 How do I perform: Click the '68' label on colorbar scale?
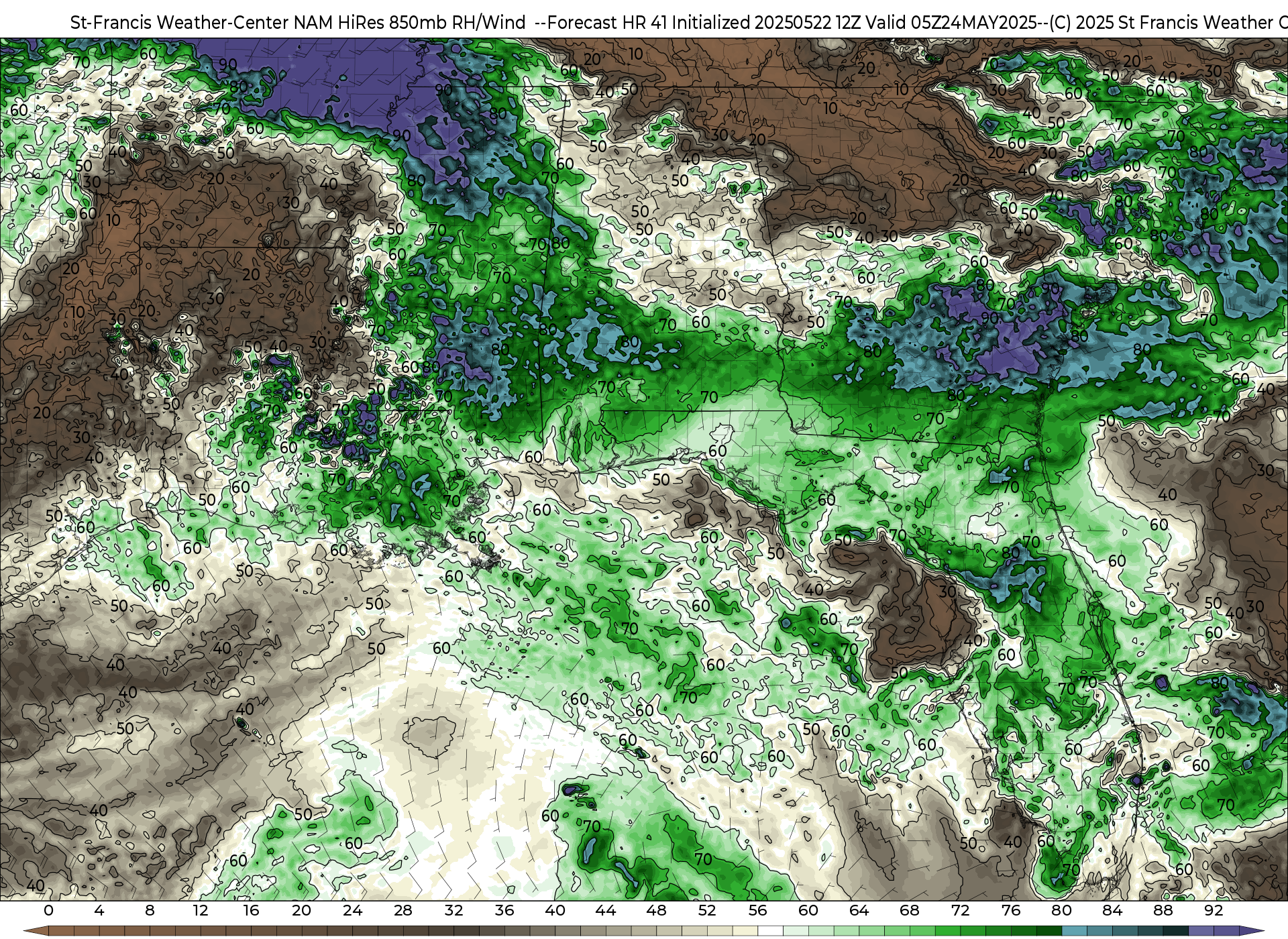(x=910, y=910)
